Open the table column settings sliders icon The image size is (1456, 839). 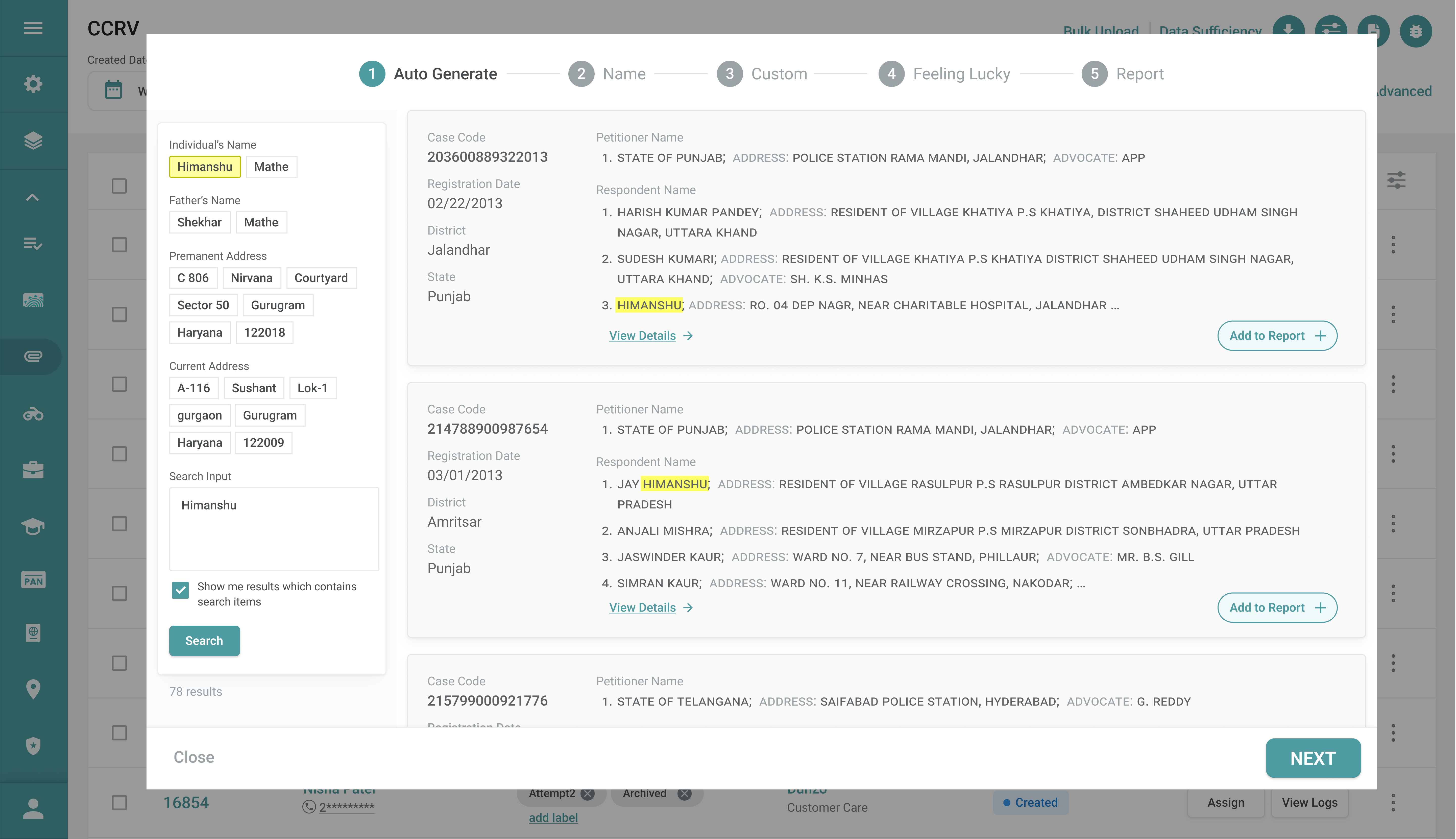[1397, 180]
